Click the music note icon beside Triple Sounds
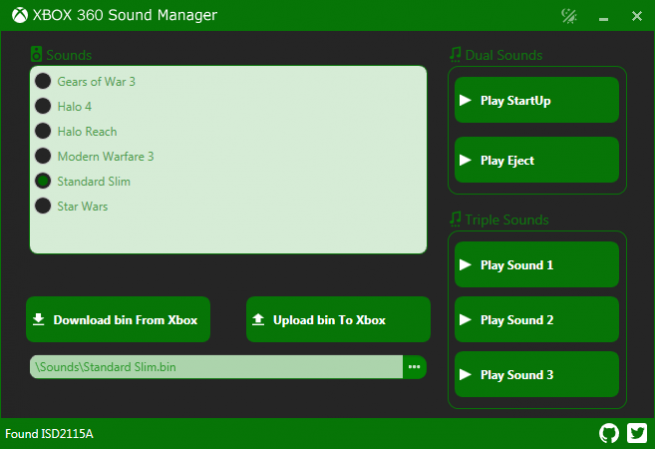 [x=455, y=219]
